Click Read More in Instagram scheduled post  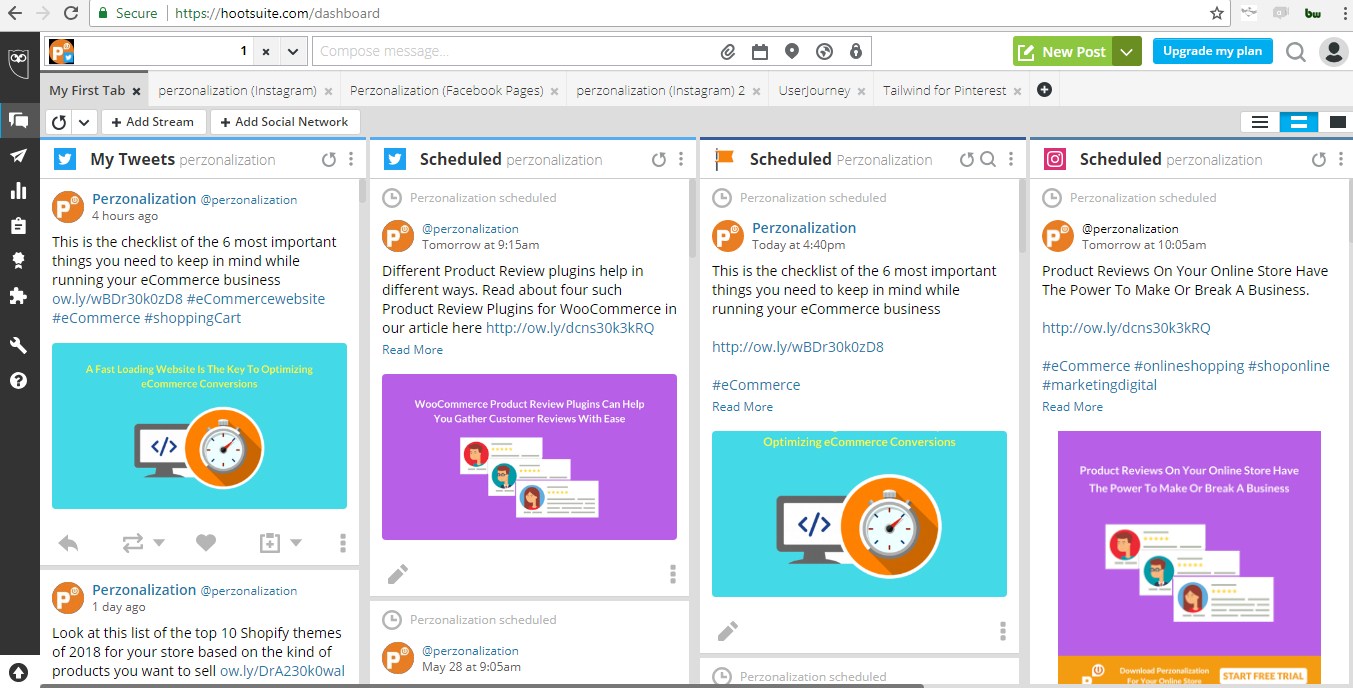click(x=1072, y=407)
